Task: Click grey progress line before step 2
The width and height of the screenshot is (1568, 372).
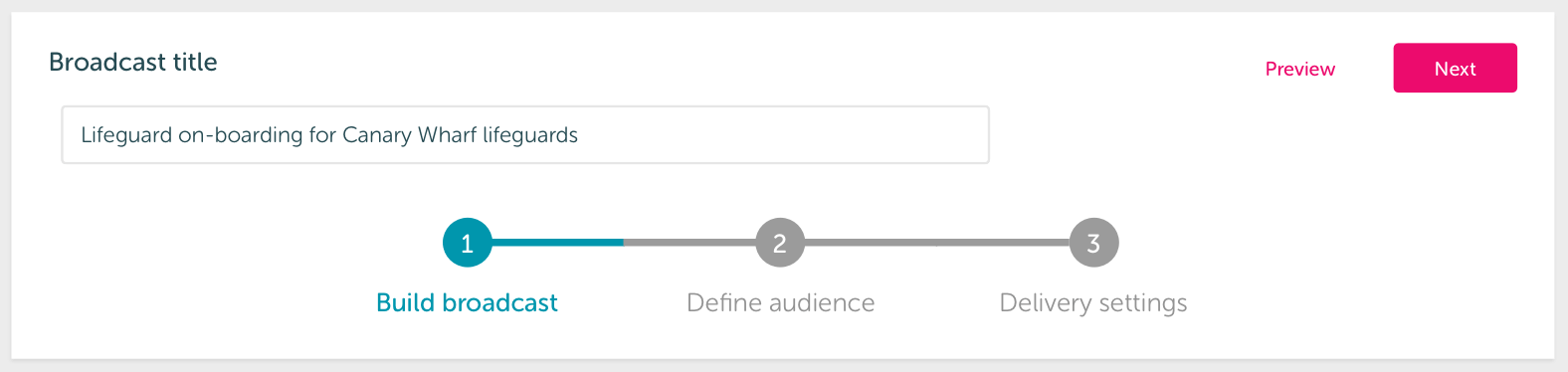Action: 689,243
